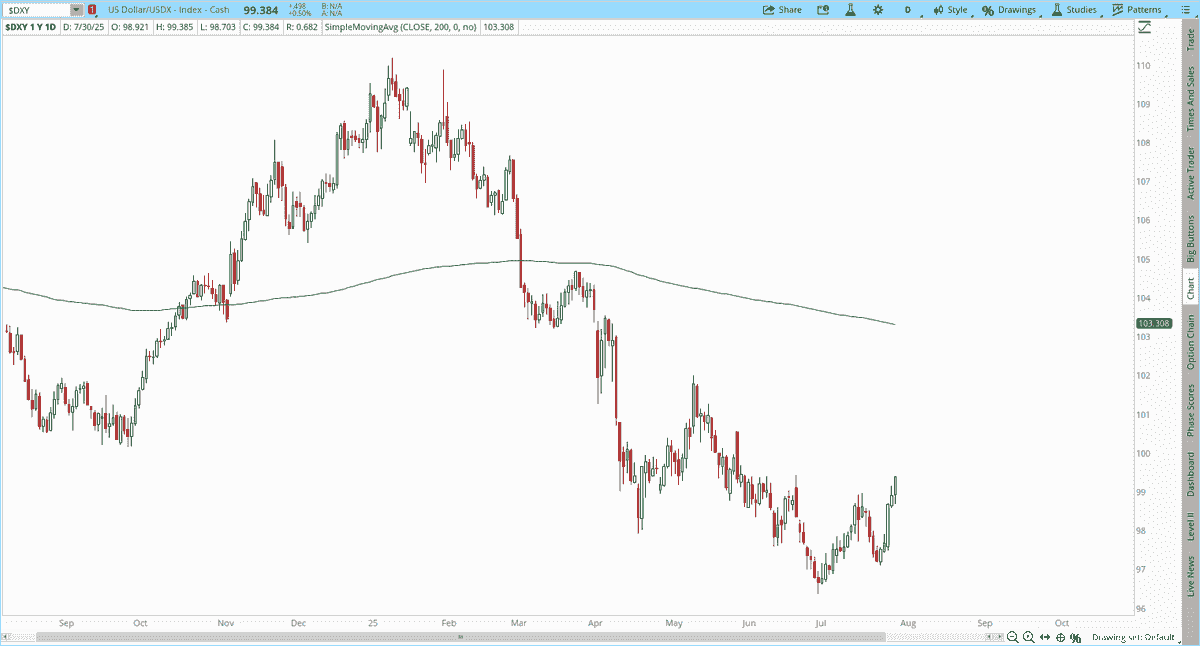
Task: Select the Chart sidebar tab
Action: (1190, 289)
